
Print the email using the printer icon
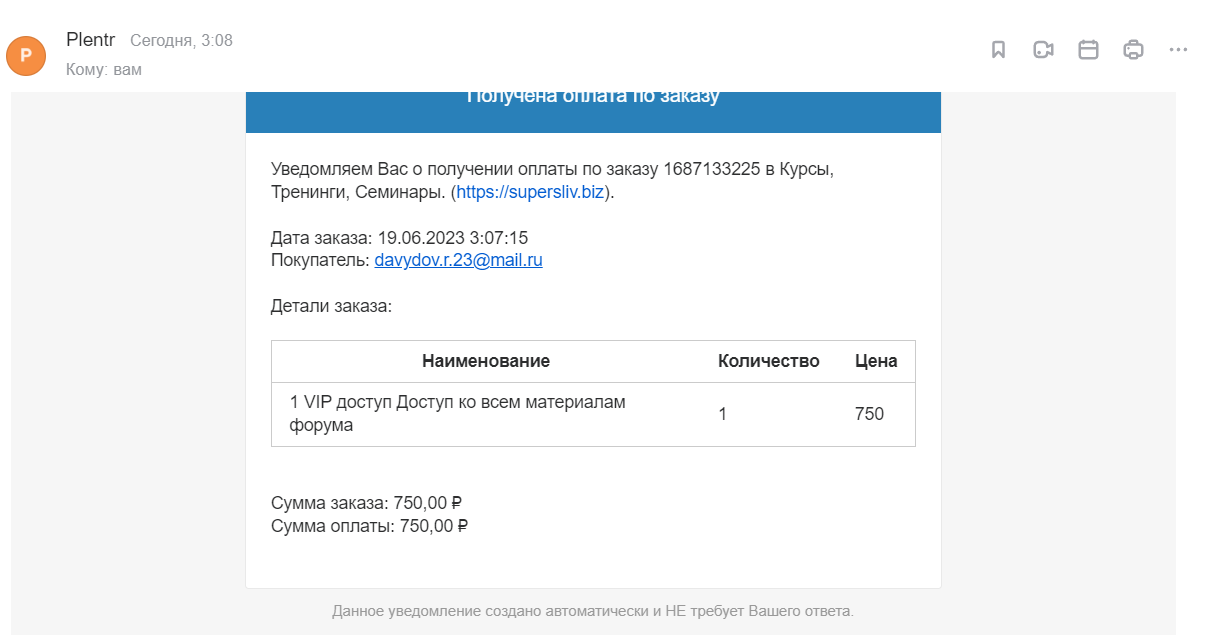1133,50
